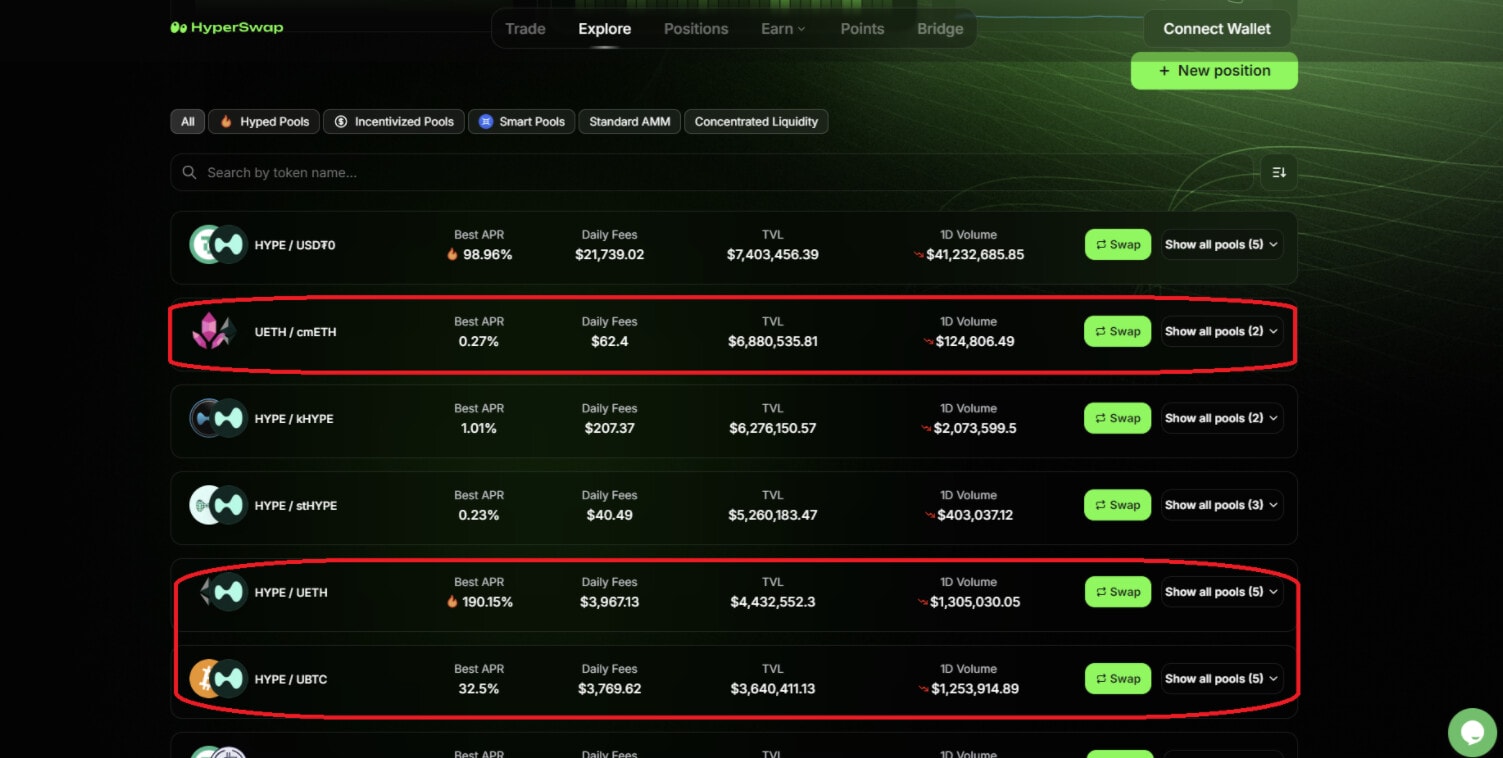The width and height of the screenshot is (1503, 758).
Task: Click the $21,739.02 daily fees value
Action: tap(609, 255)
